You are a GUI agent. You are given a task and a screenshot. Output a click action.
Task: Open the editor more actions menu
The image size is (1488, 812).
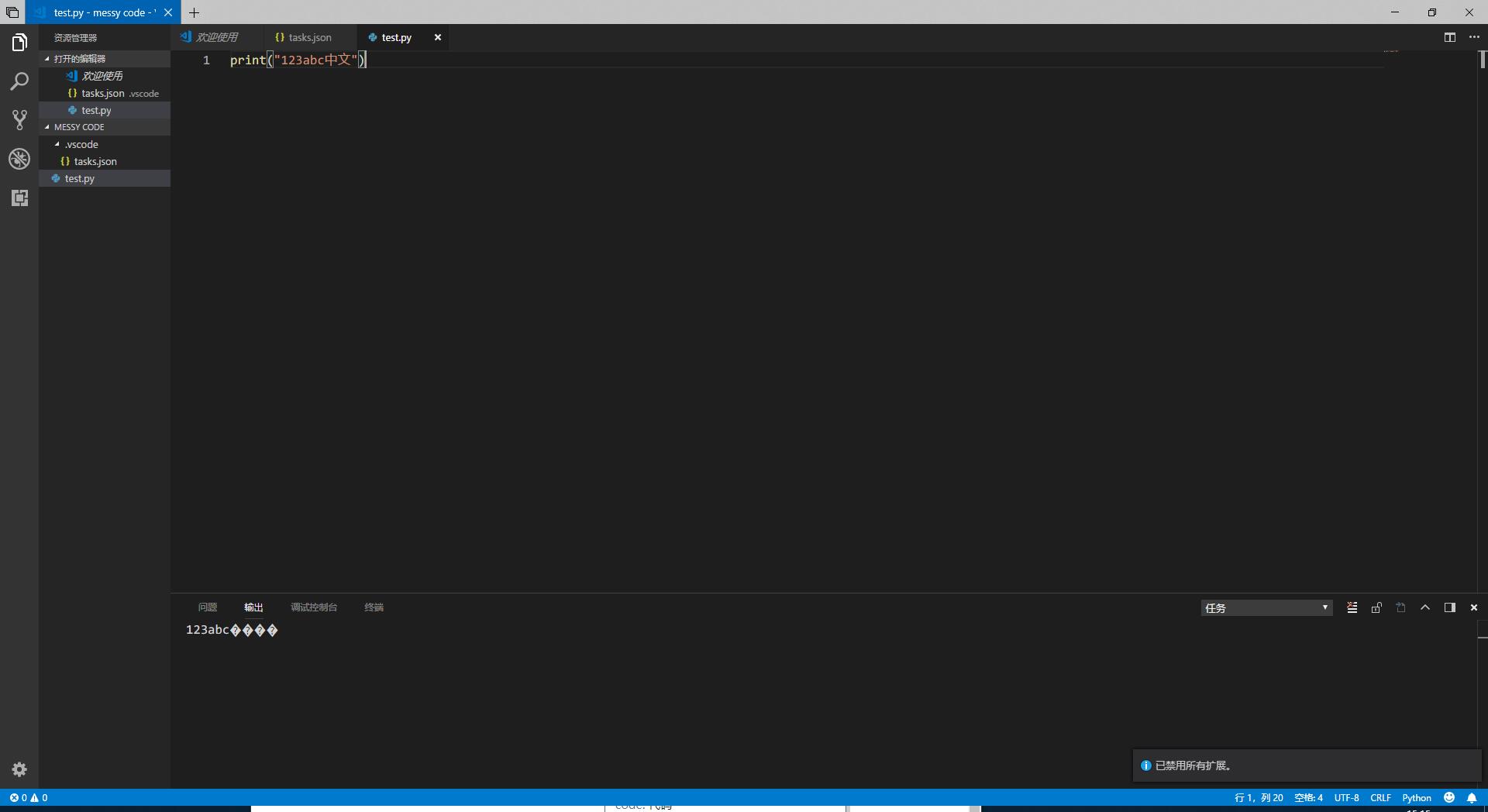[1474, 37]
